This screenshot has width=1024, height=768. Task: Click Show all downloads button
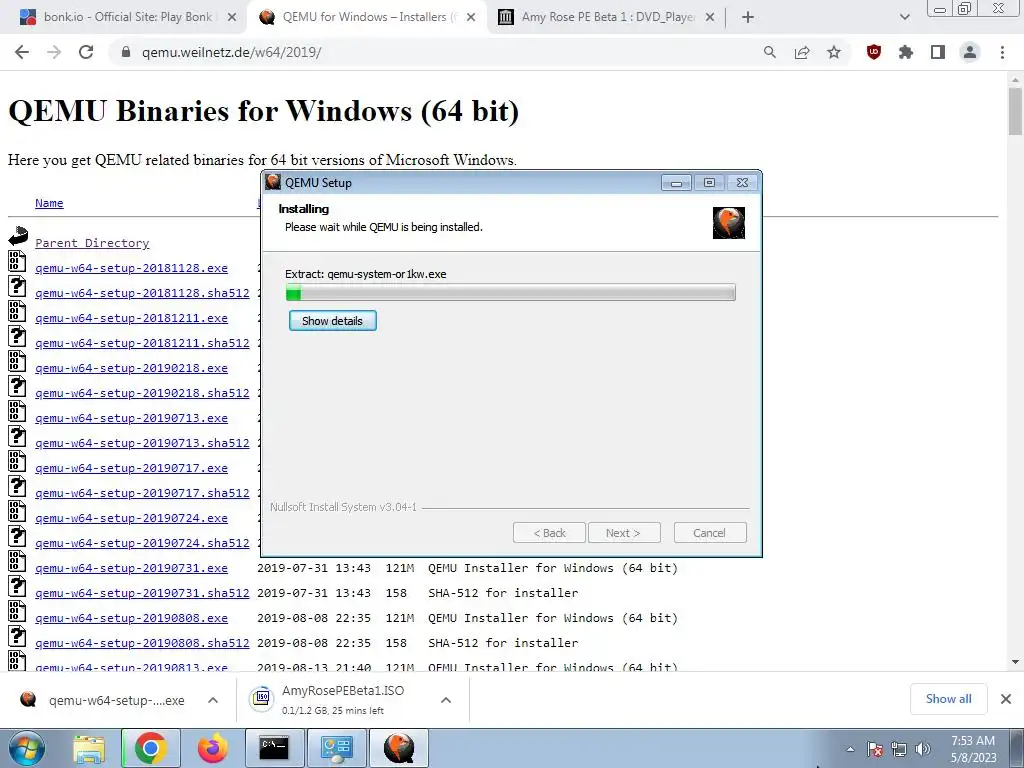(948, 699)
